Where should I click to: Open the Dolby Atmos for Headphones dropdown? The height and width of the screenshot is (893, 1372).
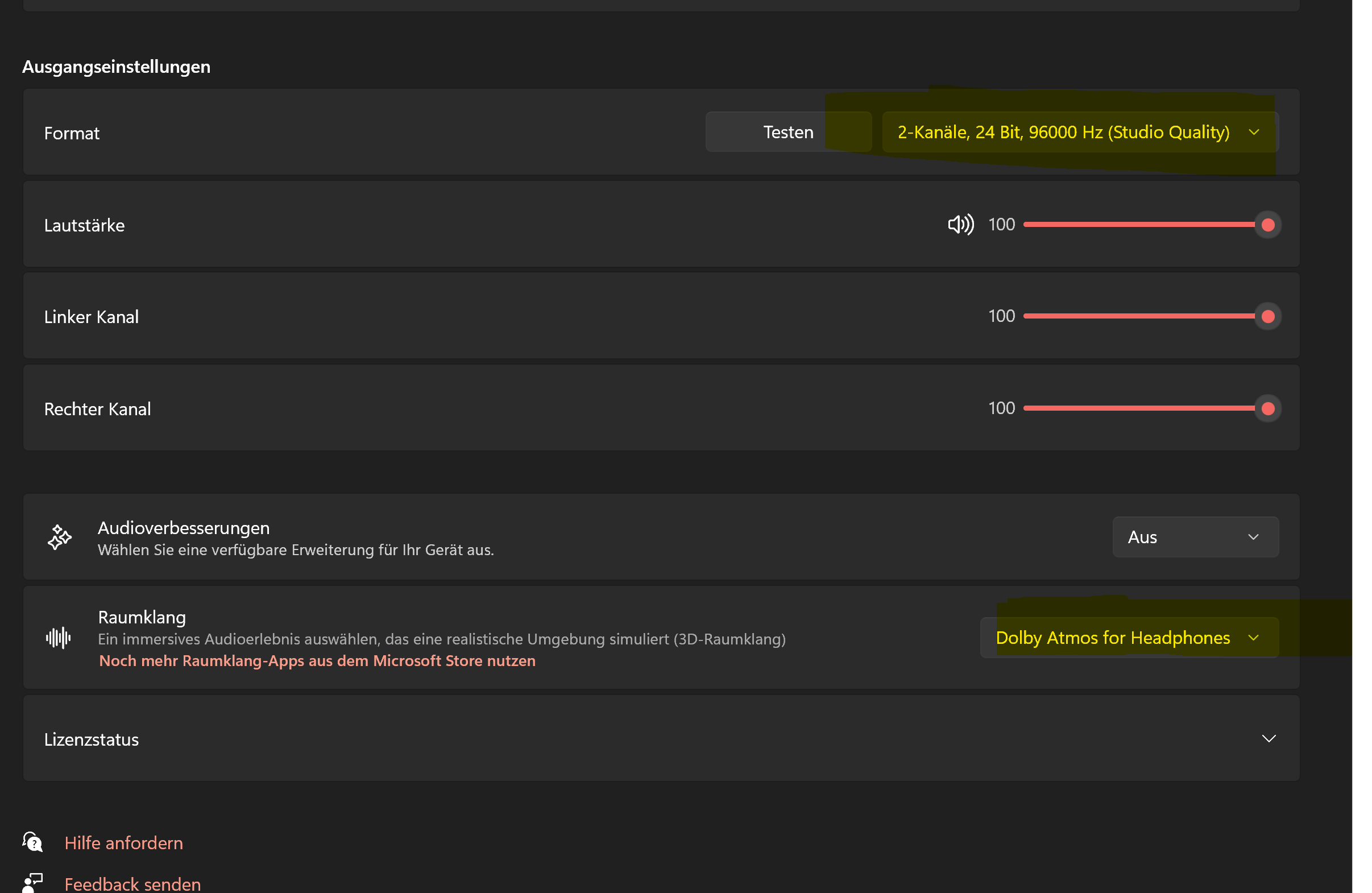tap(1129, 638)
